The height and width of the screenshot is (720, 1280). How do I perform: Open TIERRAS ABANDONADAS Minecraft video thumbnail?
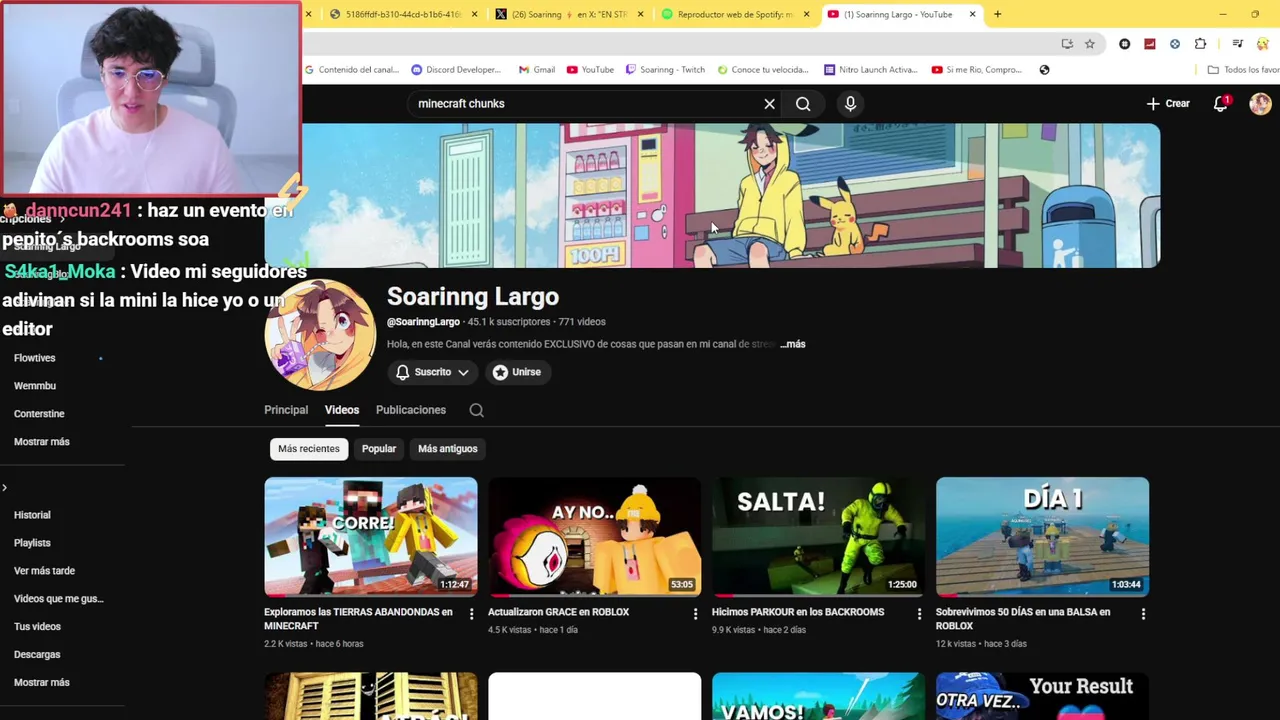pos(371,537)
